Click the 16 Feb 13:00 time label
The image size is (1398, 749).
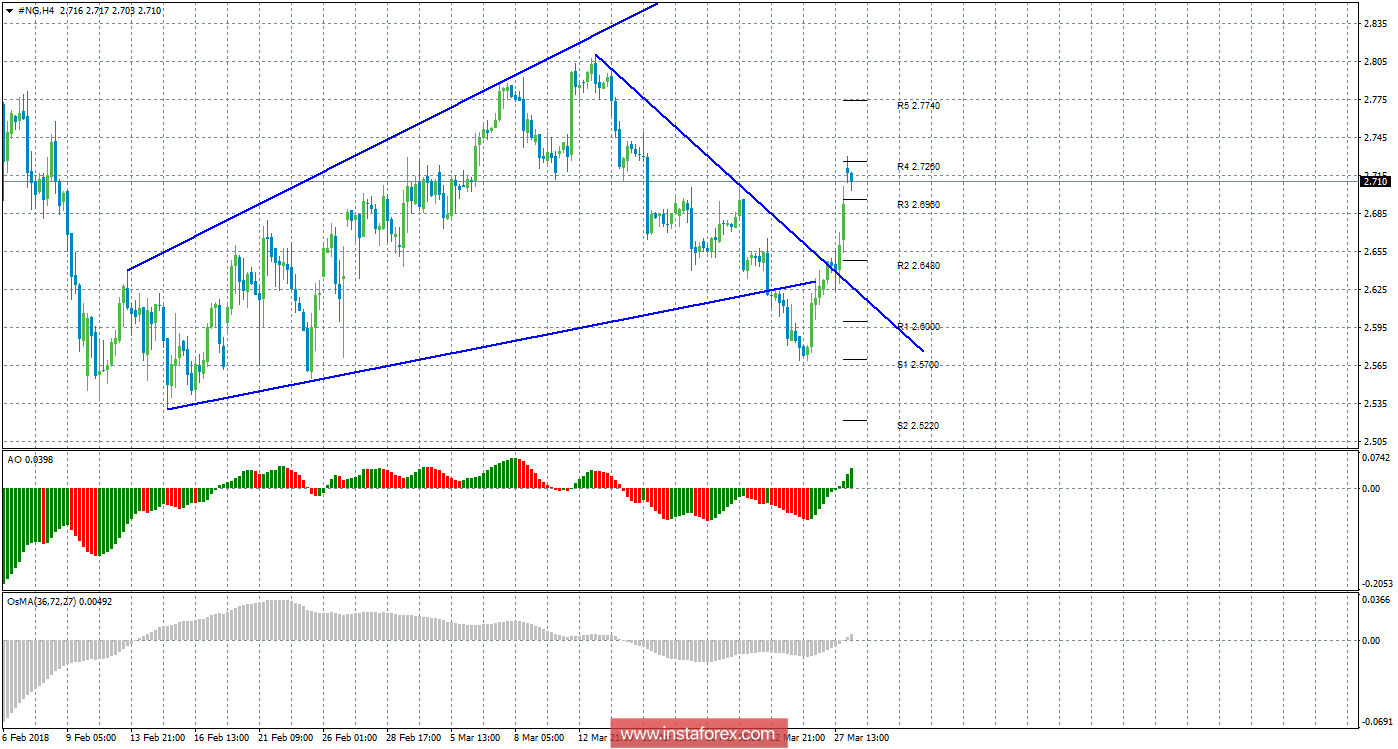223,737
